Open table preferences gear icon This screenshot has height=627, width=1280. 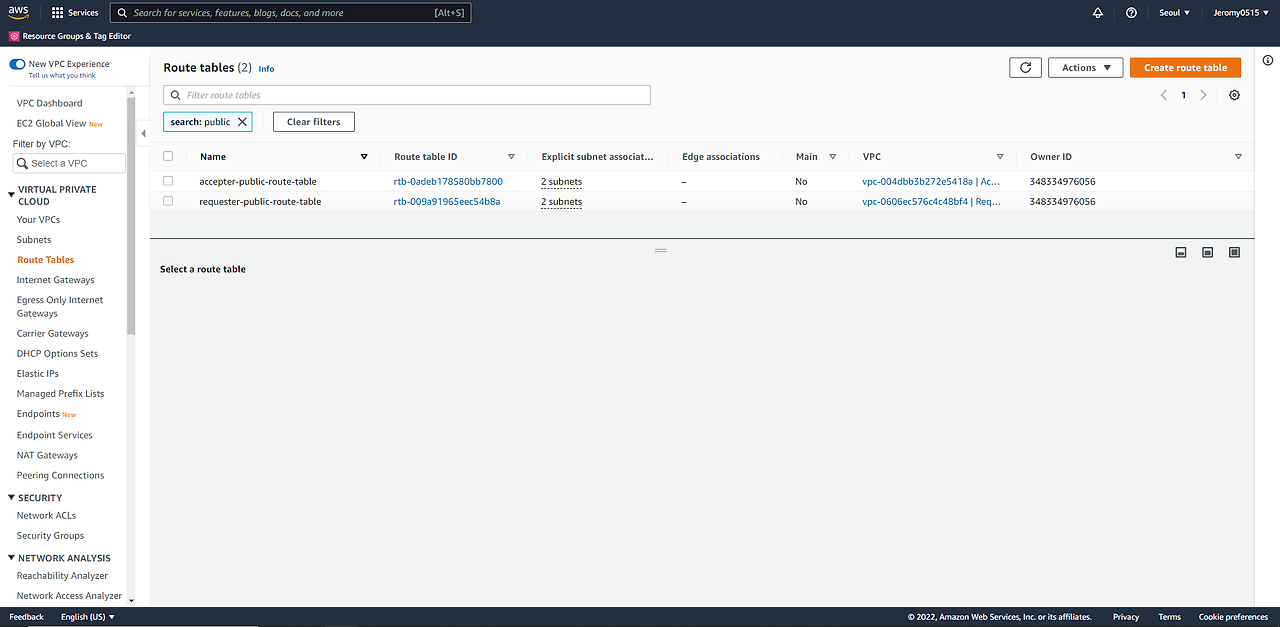1234,95
